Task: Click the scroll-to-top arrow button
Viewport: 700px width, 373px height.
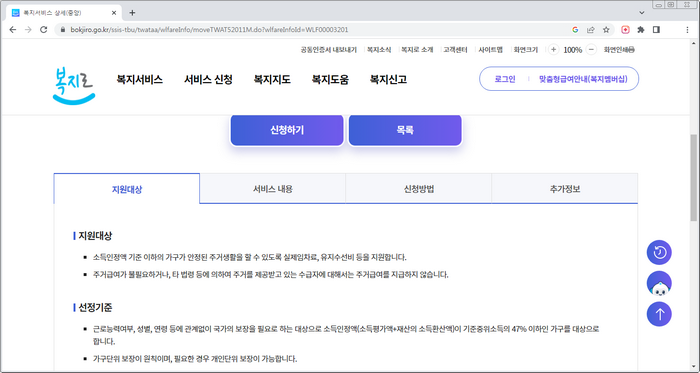Action: click(659, 314)
